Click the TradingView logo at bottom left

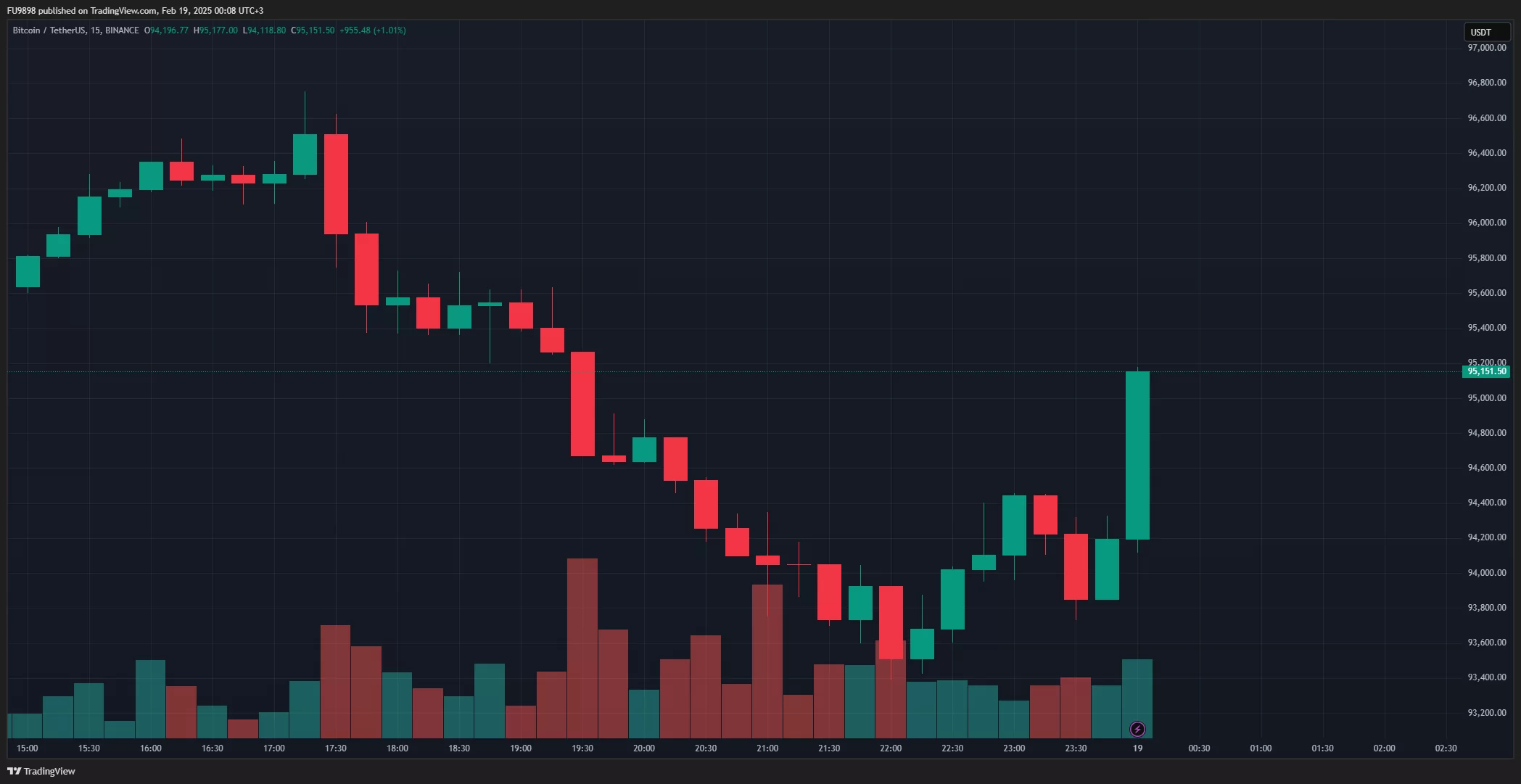pos(42,771)
